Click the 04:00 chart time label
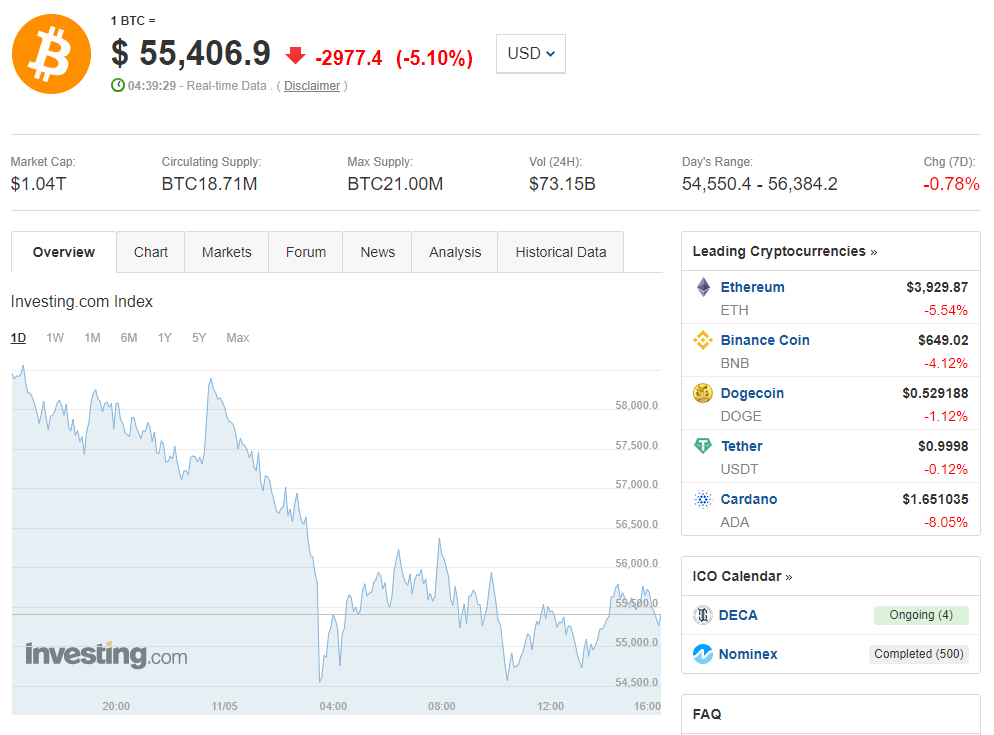This screenshot has height=735, width=994. pyautogui.click(x=333, y=706)
